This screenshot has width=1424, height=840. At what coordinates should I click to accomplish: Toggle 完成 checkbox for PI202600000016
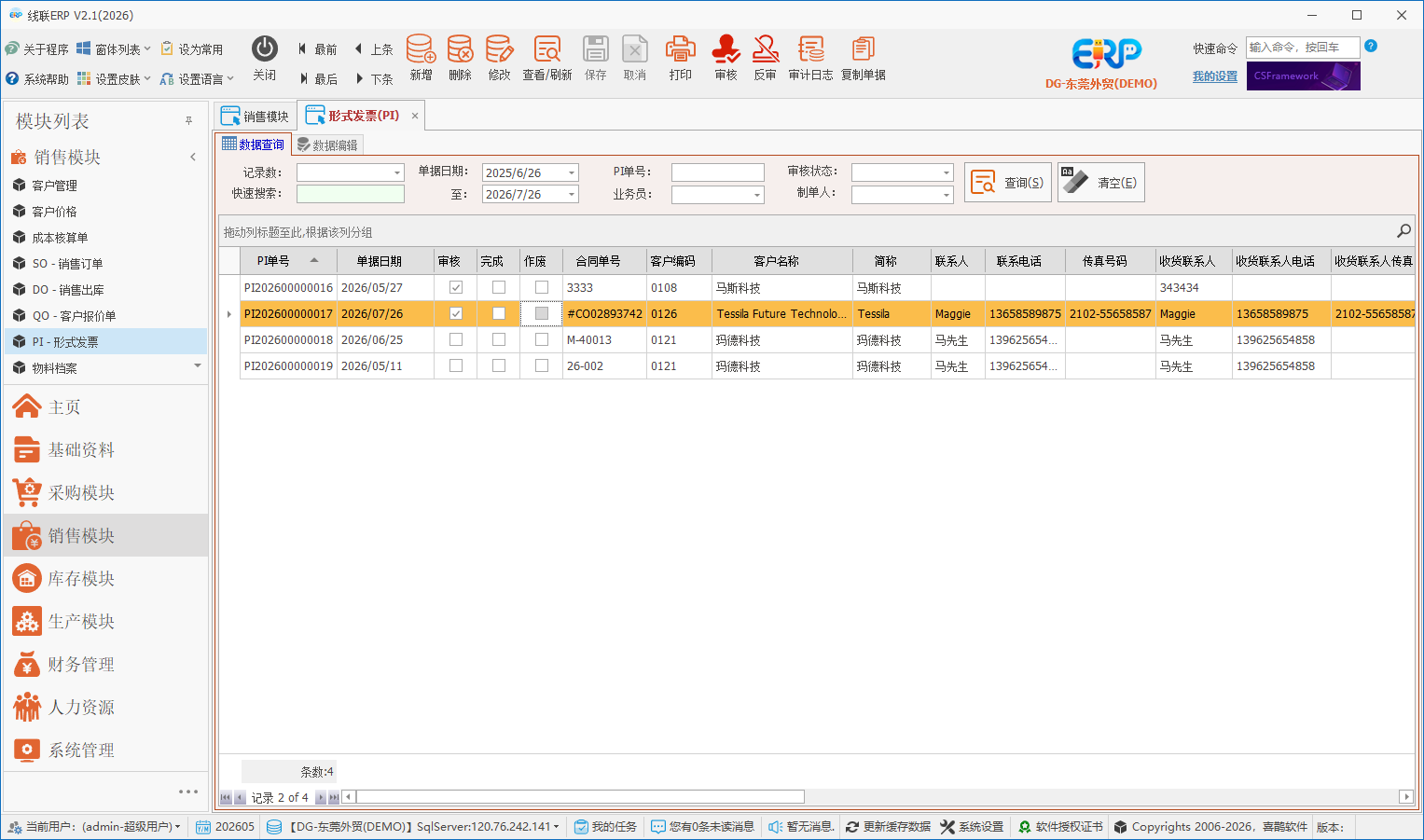click(x=499, y=287)
